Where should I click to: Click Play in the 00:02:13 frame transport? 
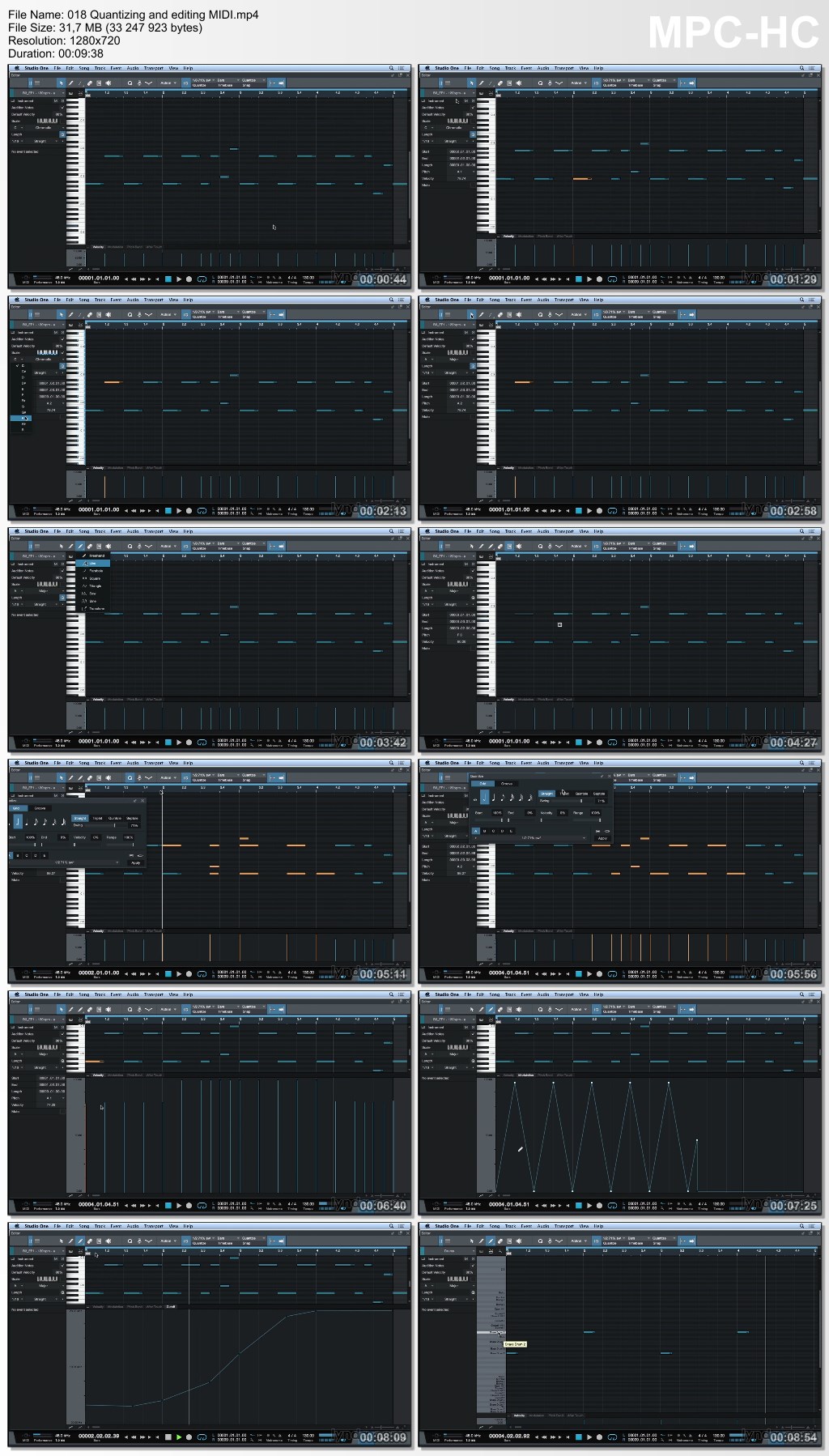pyautogui.click(x=179, y=511)
